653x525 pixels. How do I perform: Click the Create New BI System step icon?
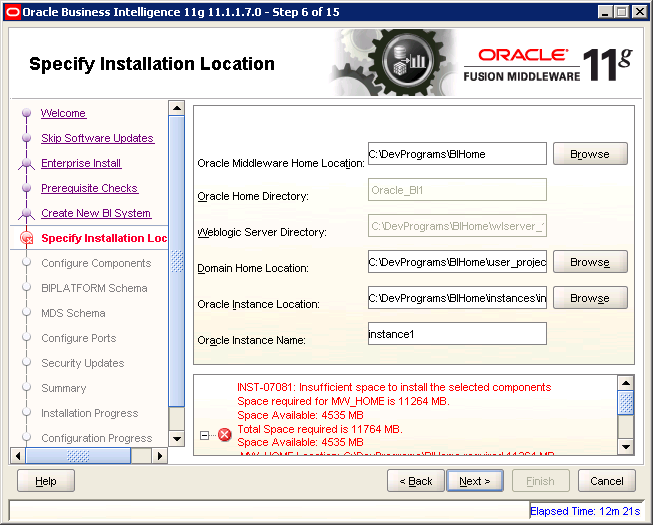(x=27, y=214)
